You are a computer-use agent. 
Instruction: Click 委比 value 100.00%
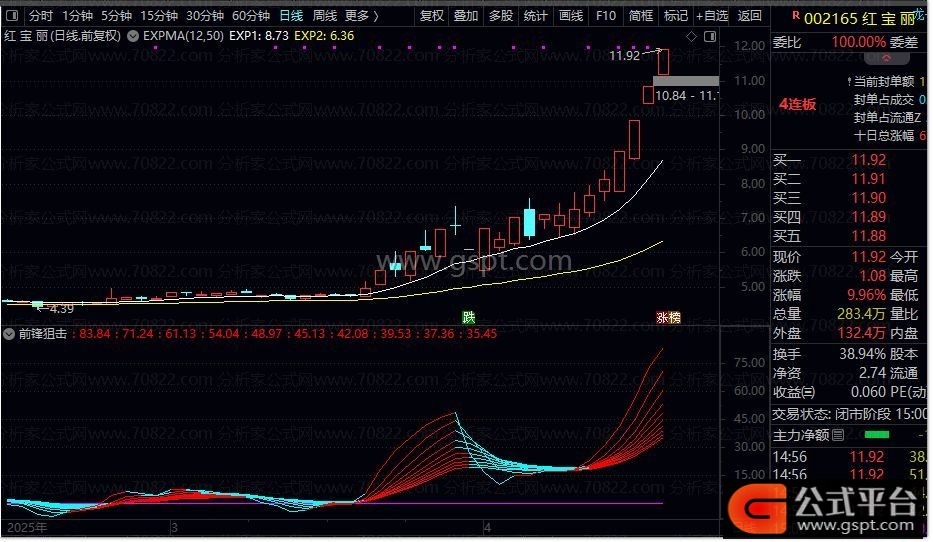tap(859, 42)
